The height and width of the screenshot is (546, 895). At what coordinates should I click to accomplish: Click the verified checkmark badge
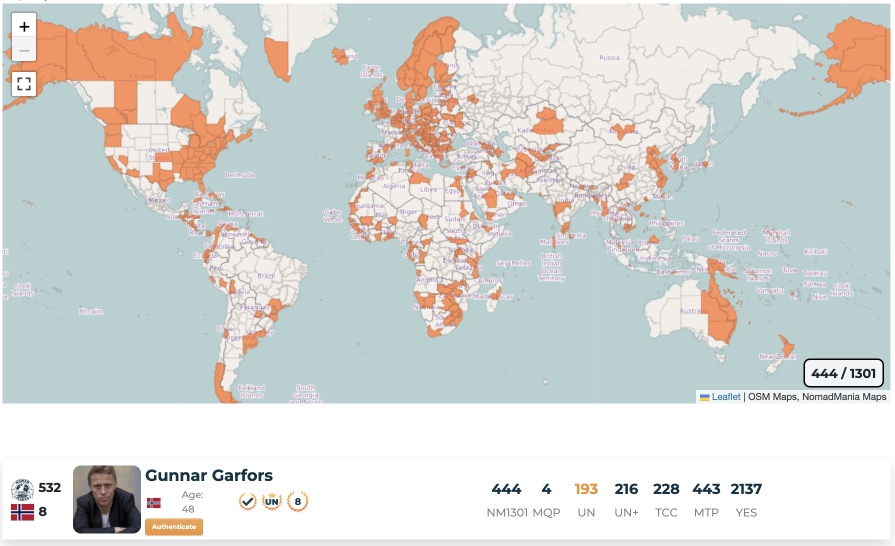coord(248,501)
